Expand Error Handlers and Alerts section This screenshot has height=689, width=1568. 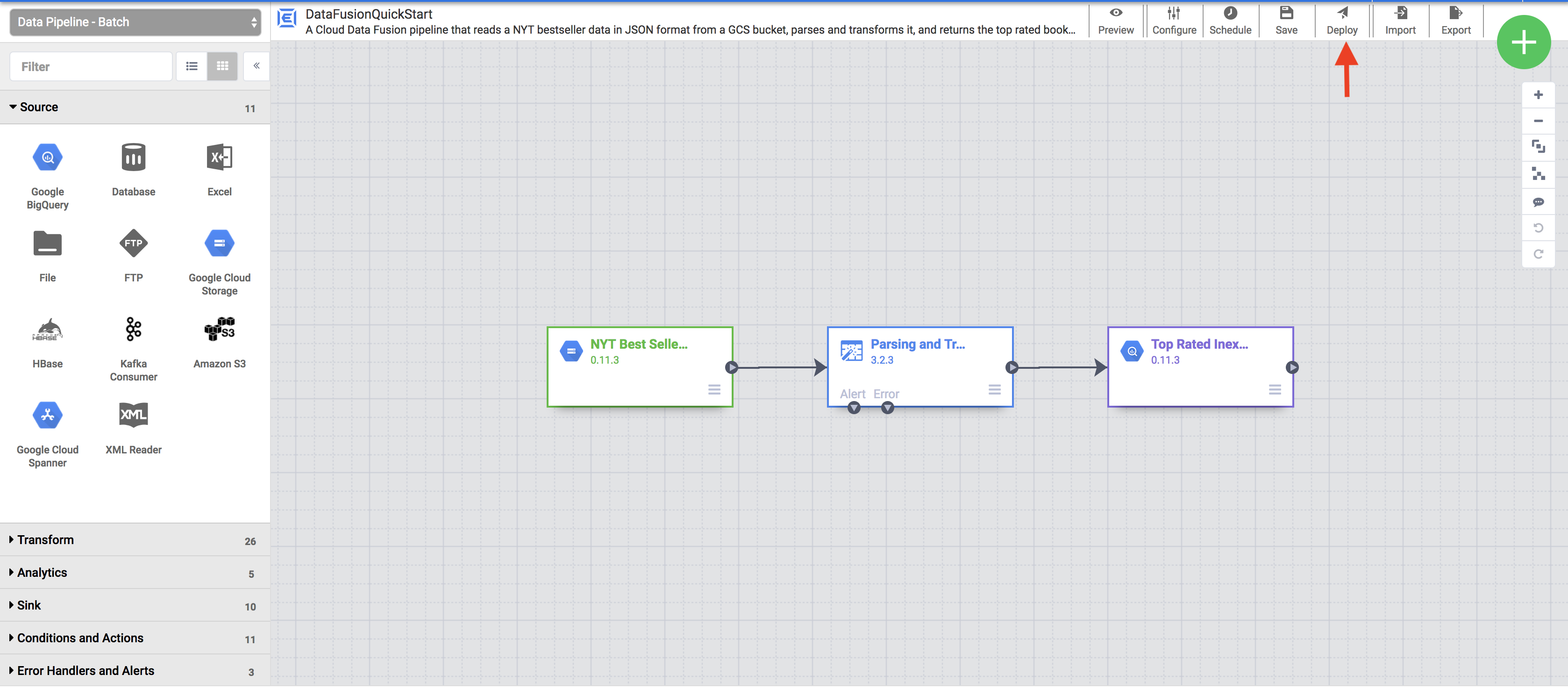tap(85, 670)
